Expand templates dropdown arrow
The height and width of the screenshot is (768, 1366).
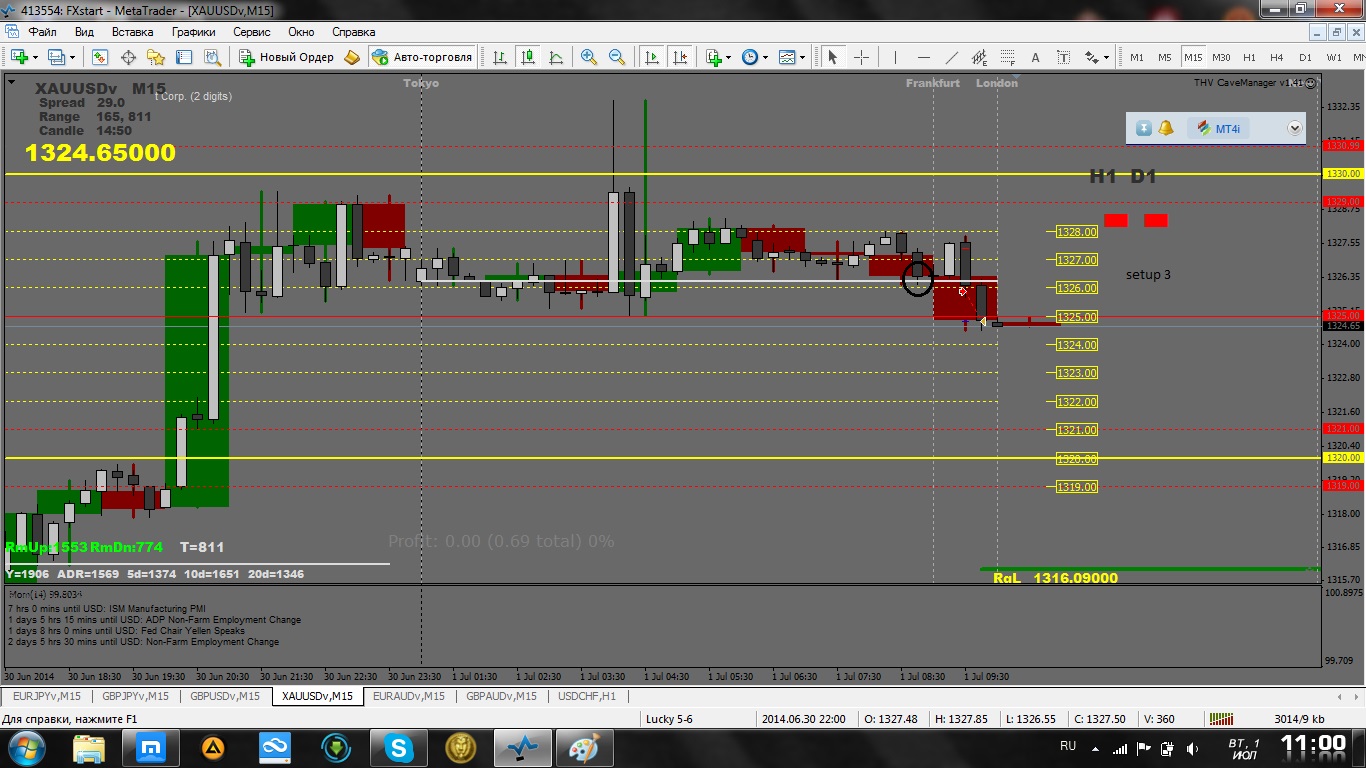[802, 57]
